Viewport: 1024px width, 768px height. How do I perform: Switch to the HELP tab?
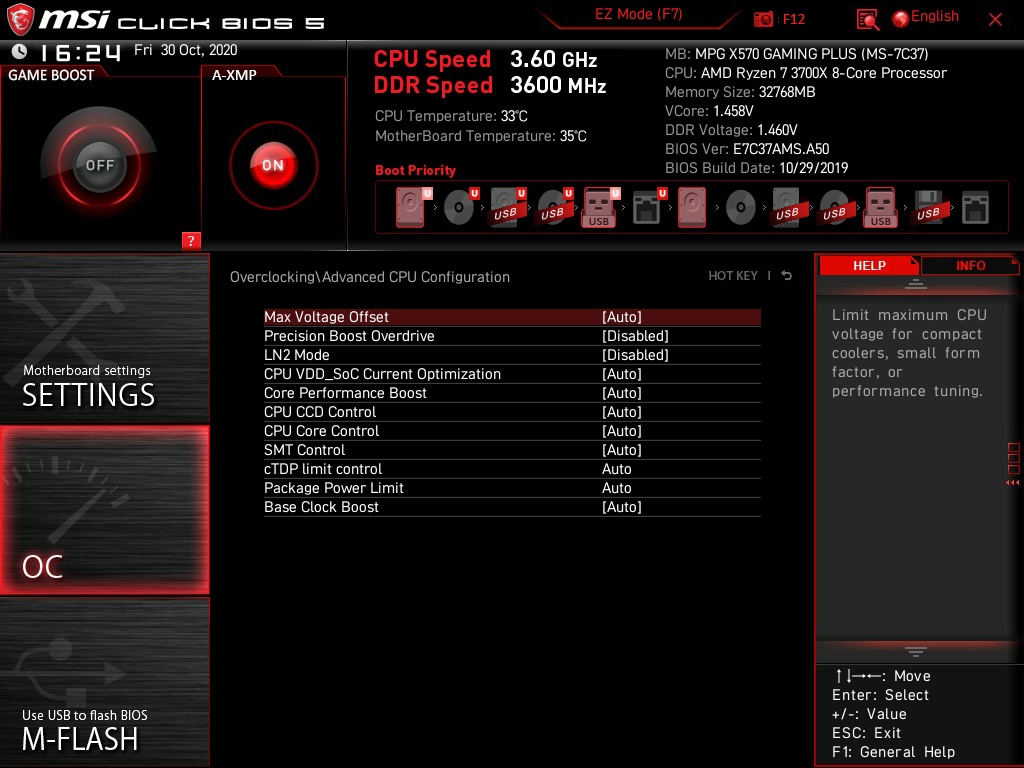click(x=869, y=265)
